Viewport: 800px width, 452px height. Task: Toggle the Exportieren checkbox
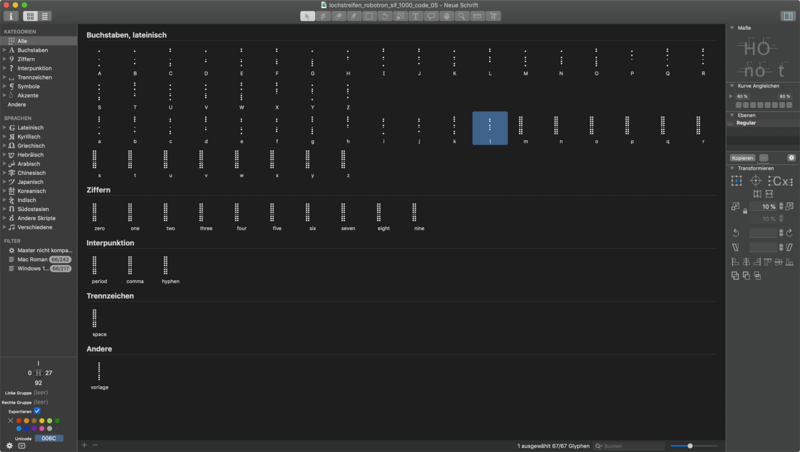[37, 411]
